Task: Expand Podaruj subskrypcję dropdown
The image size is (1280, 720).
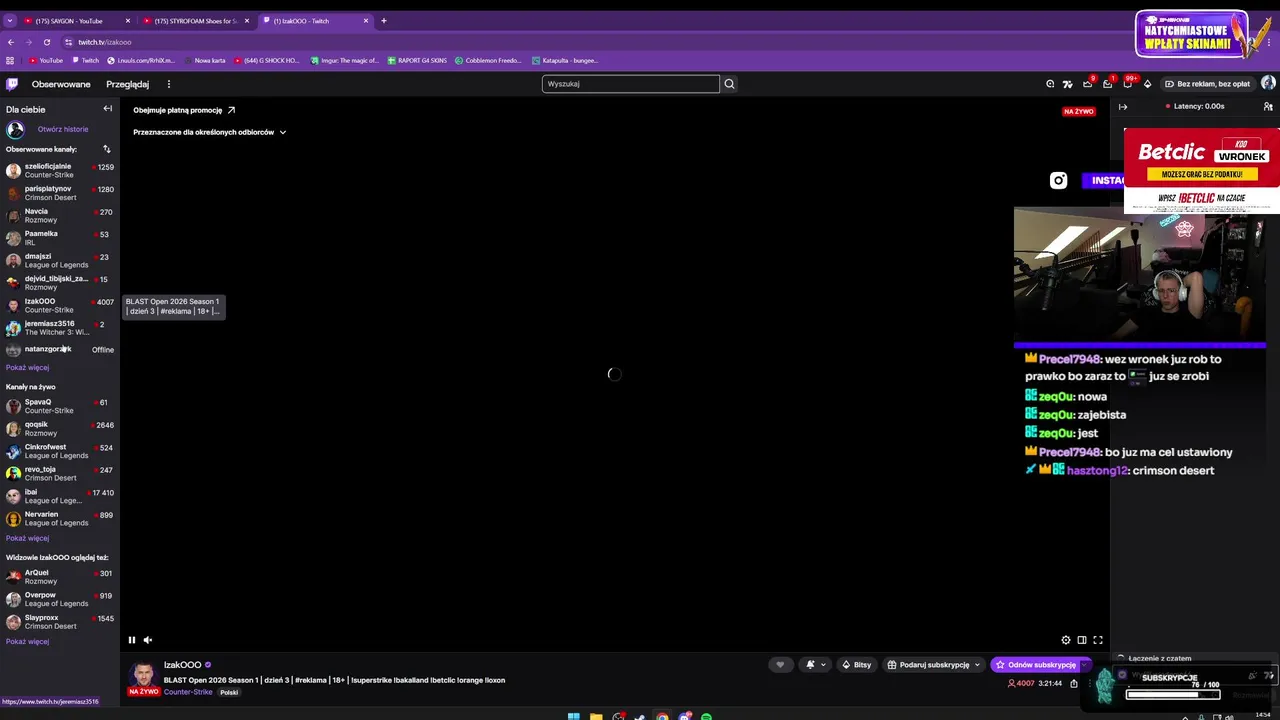Action: pos(977,665)
